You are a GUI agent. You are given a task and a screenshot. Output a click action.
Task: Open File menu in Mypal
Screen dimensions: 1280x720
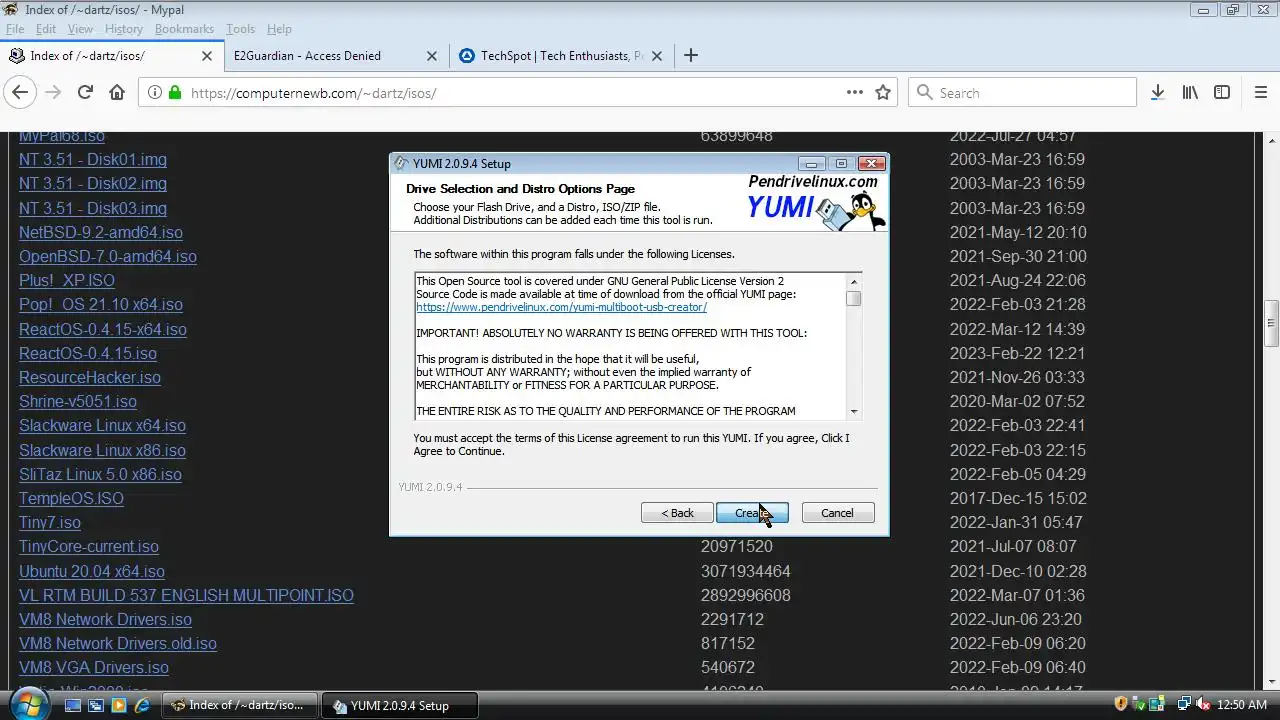[15, 29]
